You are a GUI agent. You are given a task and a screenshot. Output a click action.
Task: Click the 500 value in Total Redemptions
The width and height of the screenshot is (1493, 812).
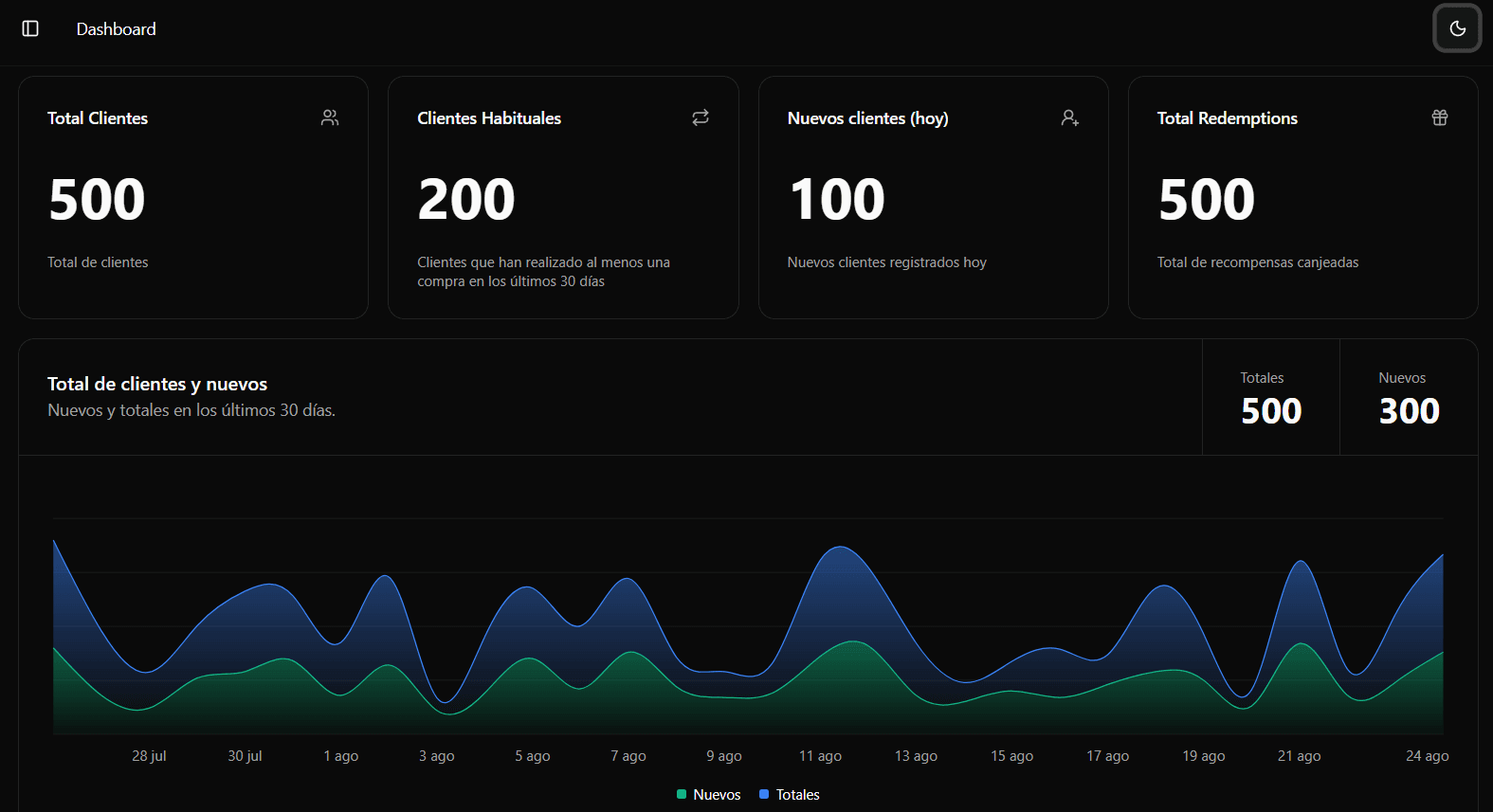[x=1207, y=200]
